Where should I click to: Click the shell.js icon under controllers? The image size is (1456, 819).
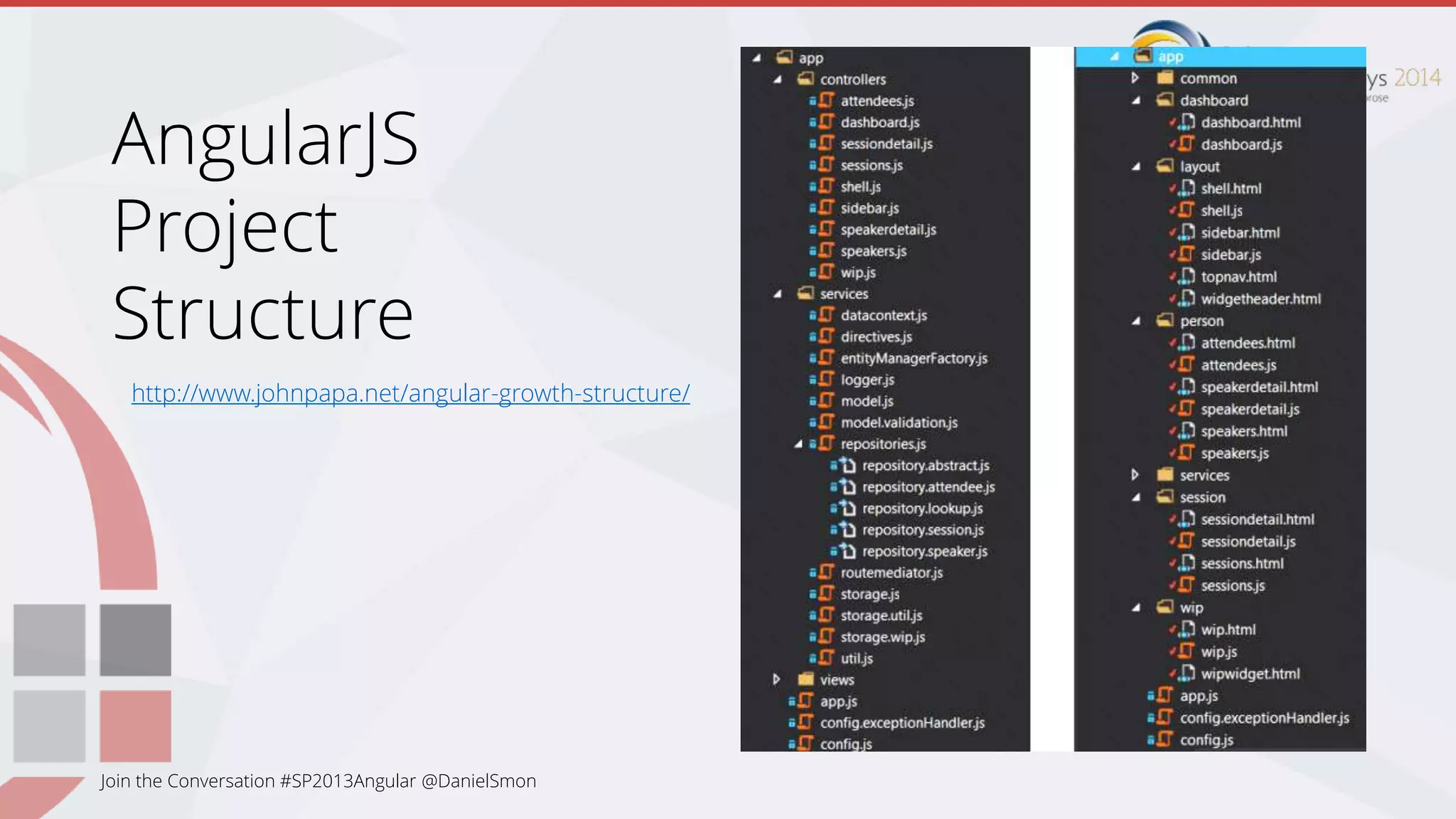pyautogui.click(x=825, y=186)
